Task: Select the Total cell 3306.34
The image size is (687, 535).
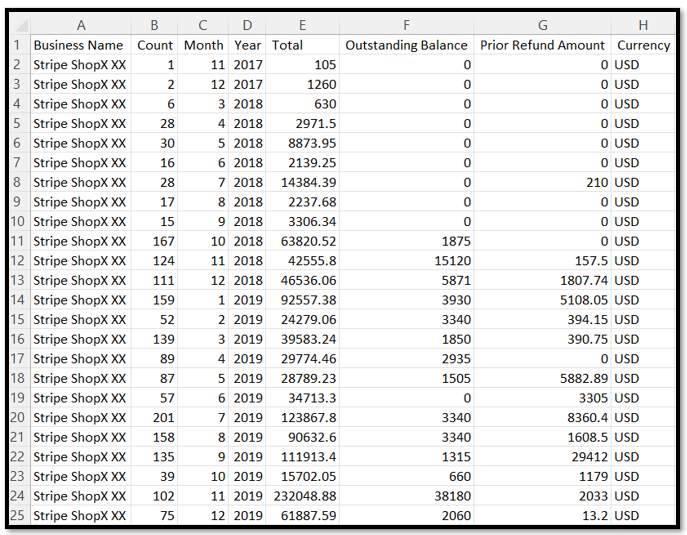Action: tap(302, 221)
